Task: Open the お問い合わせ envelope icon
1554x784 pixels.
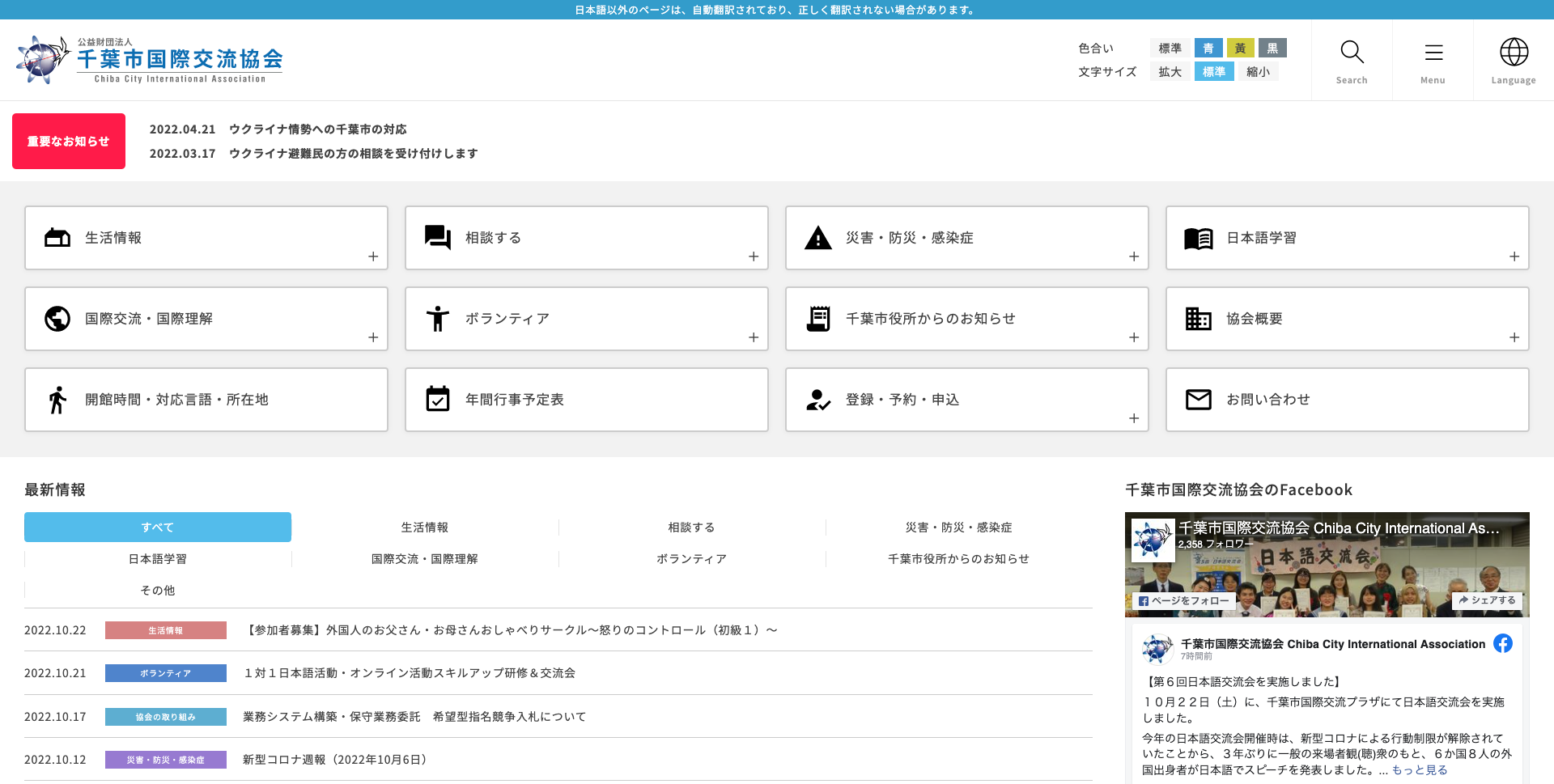Action: point(1198,399)
